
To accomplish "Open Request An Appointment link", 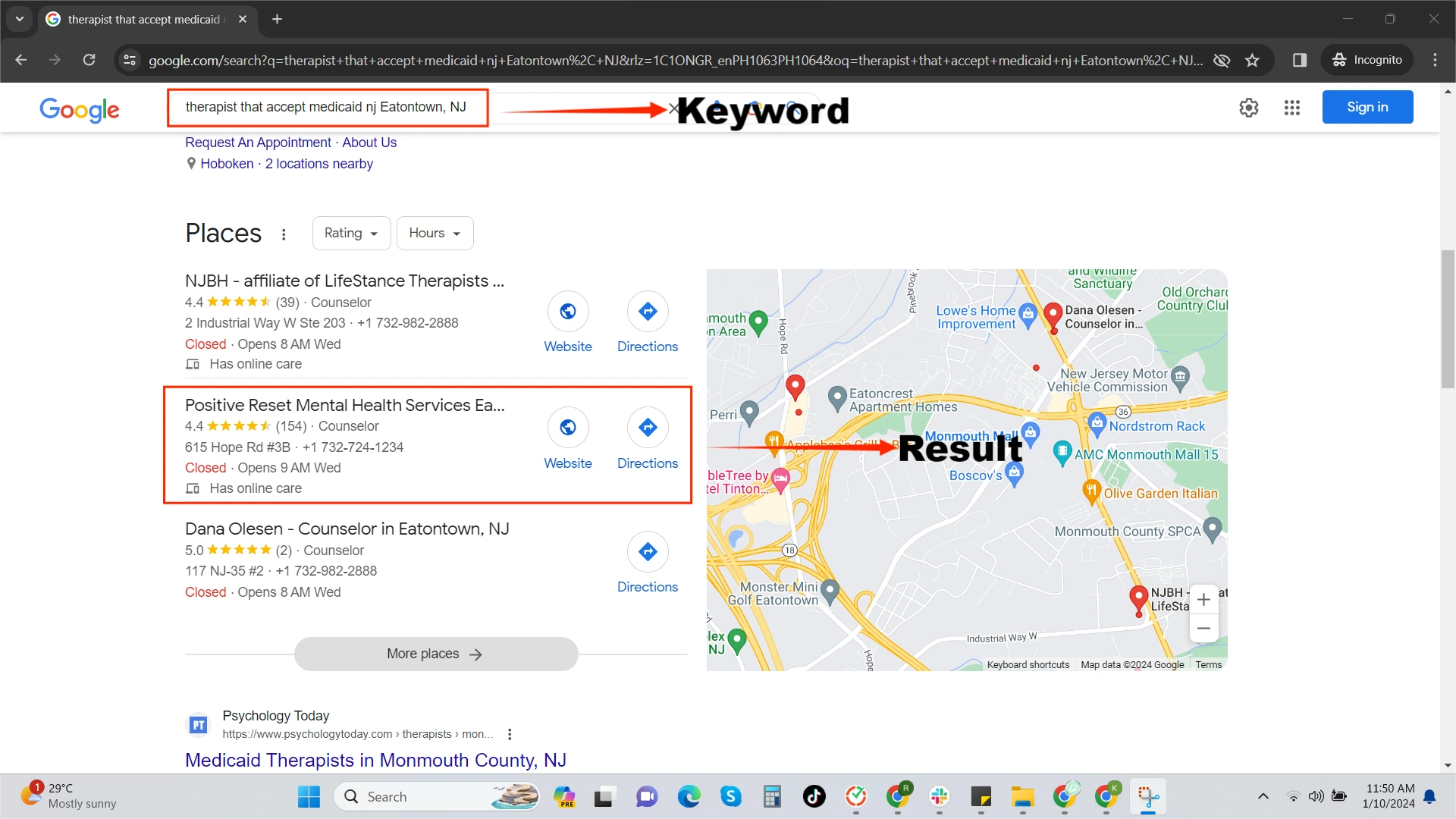I will 258,143.
